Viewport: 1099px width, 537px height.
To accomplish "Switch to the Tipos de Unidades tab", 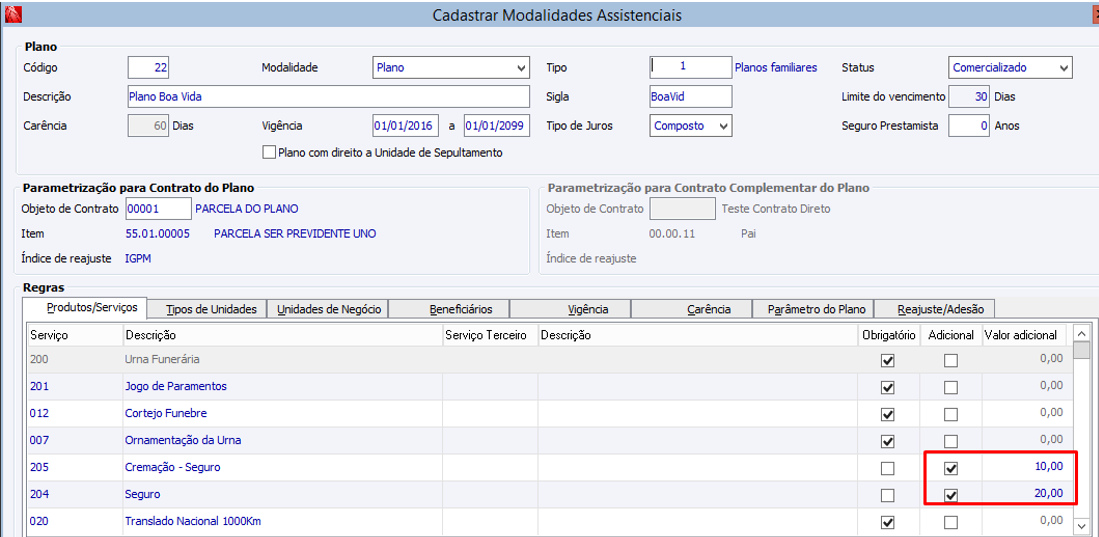I will [211, 309].
